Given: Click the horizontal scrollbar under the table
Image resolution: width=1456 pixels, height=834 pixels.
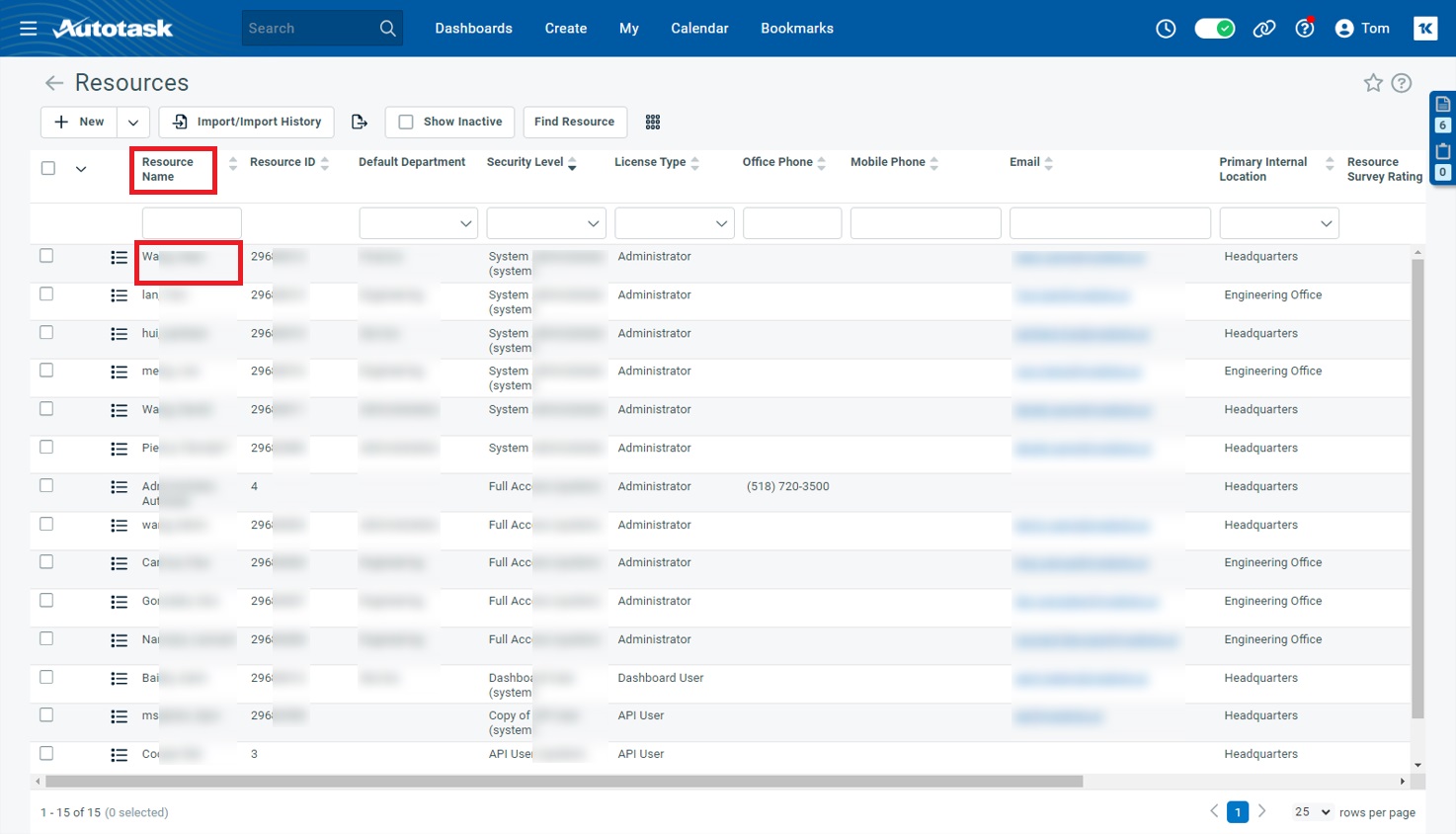Looking at the screenshot, I should [563, 781].
